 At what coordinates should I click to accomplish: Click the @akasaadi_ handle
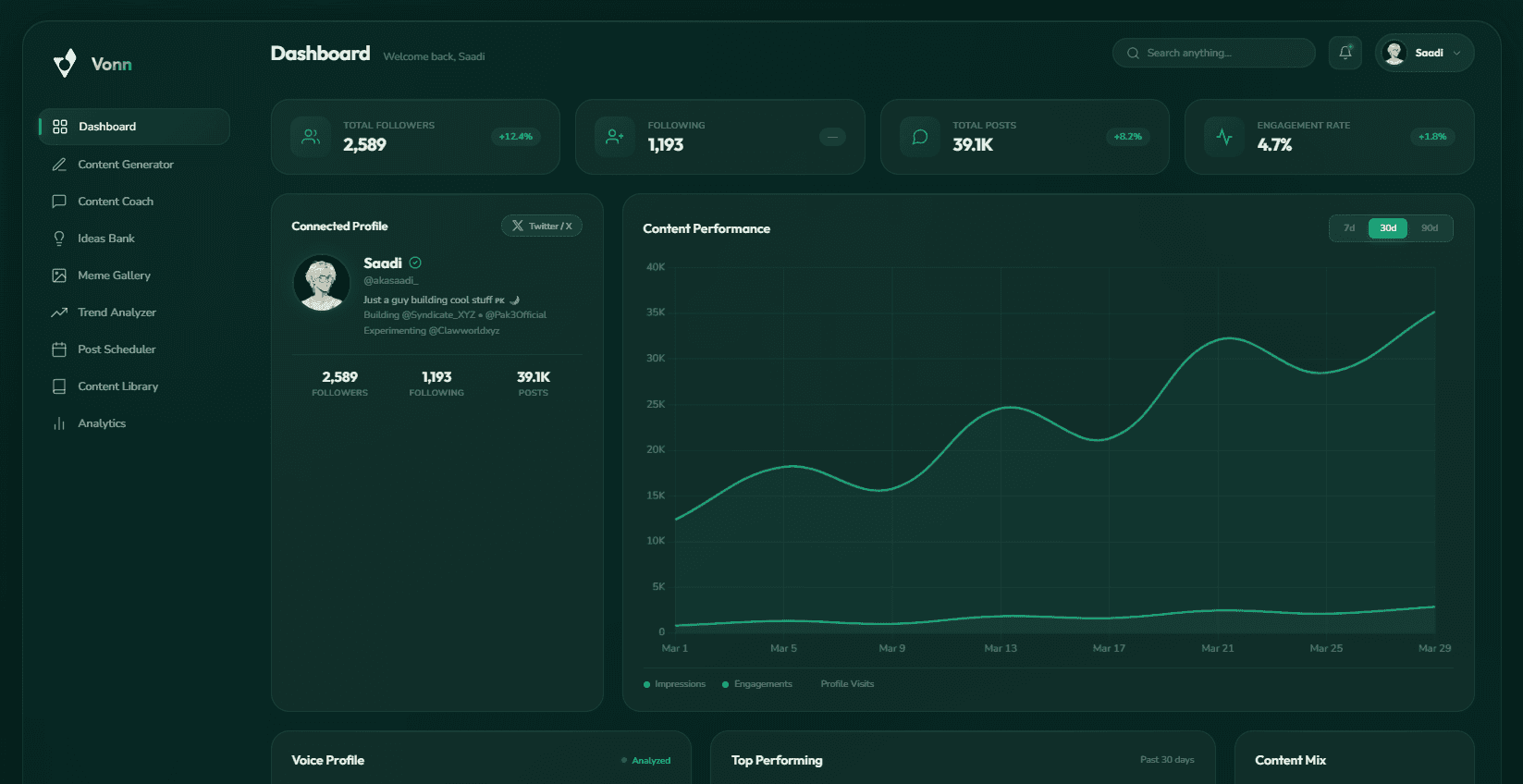coord(391,280)
